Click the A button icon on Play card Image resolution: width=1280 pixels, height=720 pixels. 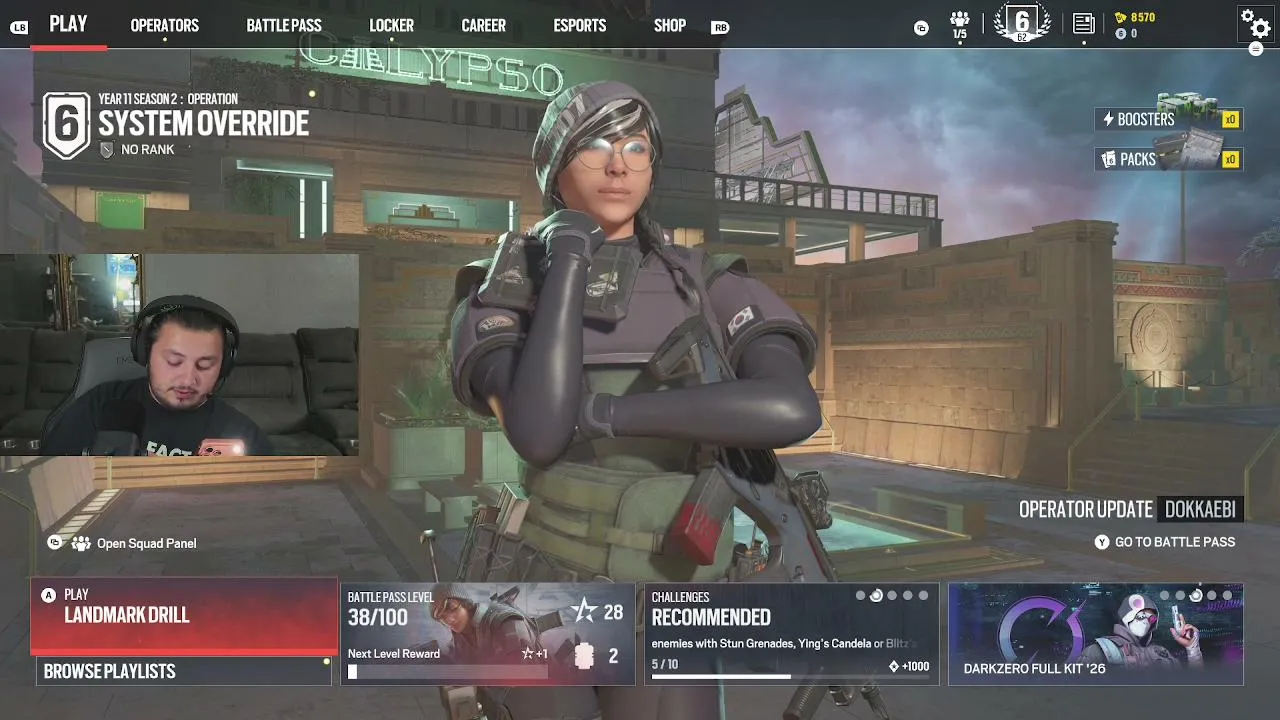pos(48,595)
